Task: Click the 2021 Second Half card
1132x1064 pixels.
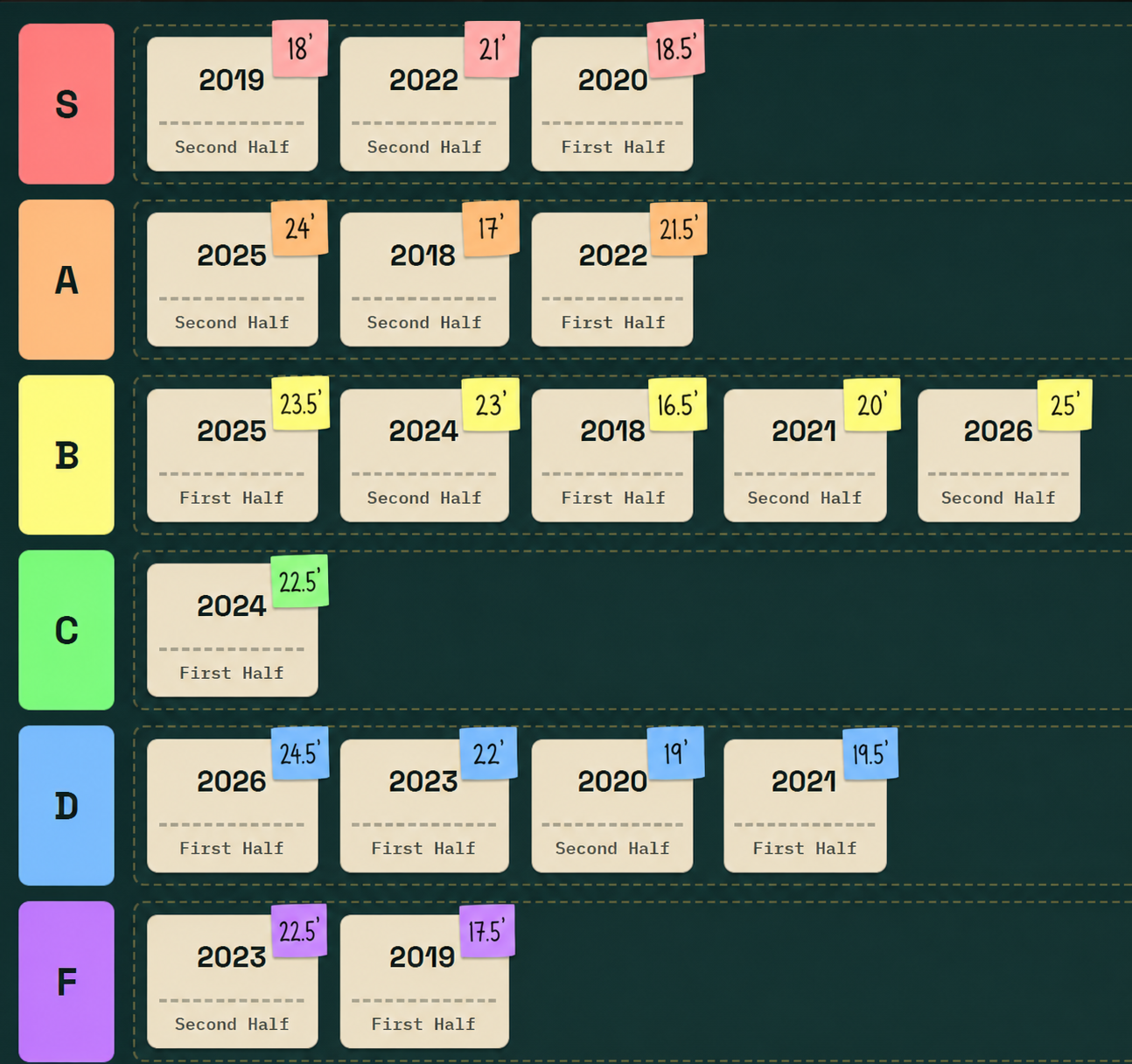Action: click(x=805, y=456)
